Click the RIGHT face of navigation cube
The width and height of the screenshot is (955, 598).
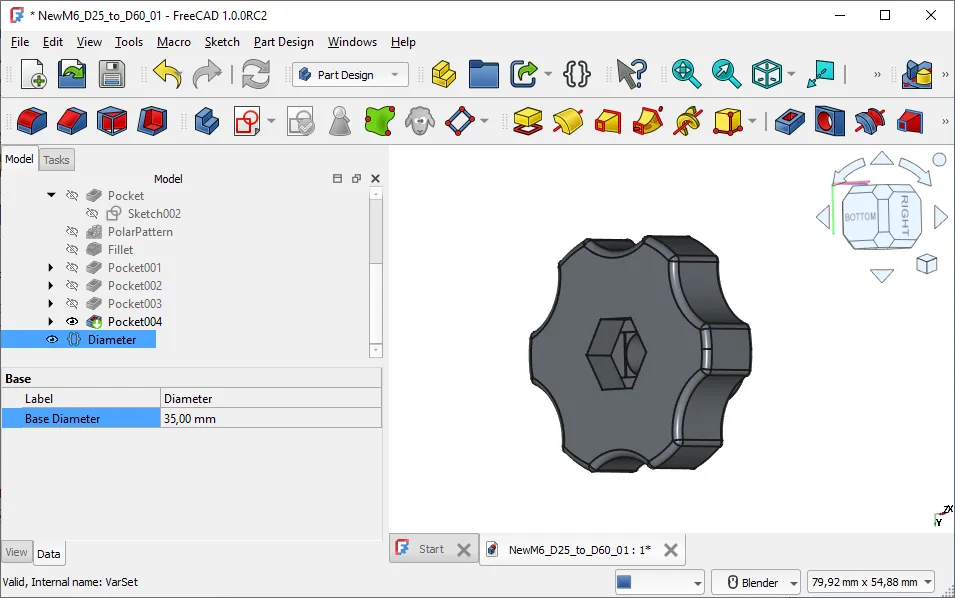click(x=905, y=215)
